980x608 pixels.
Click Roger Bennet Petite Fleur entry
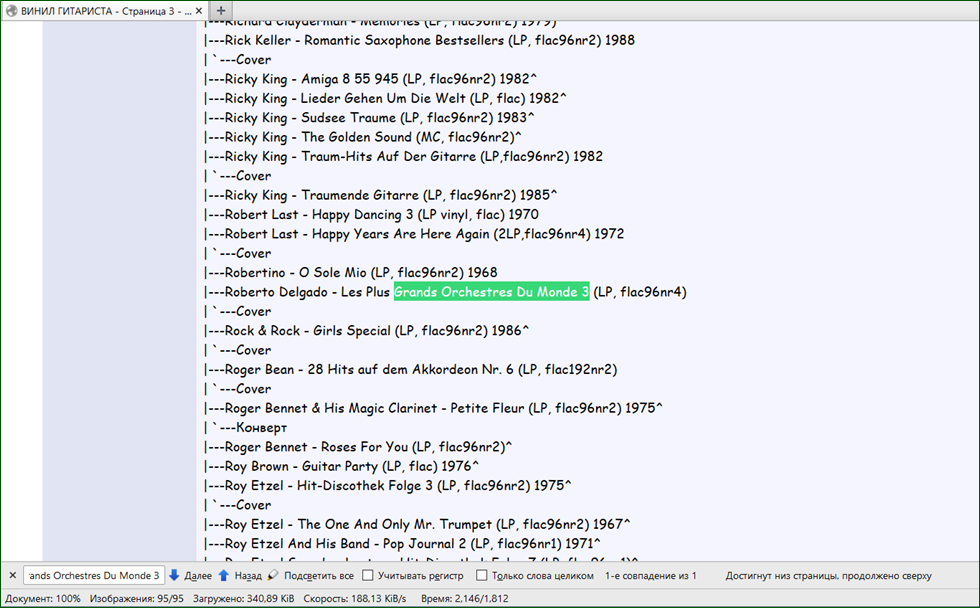[x=434, y=408]
